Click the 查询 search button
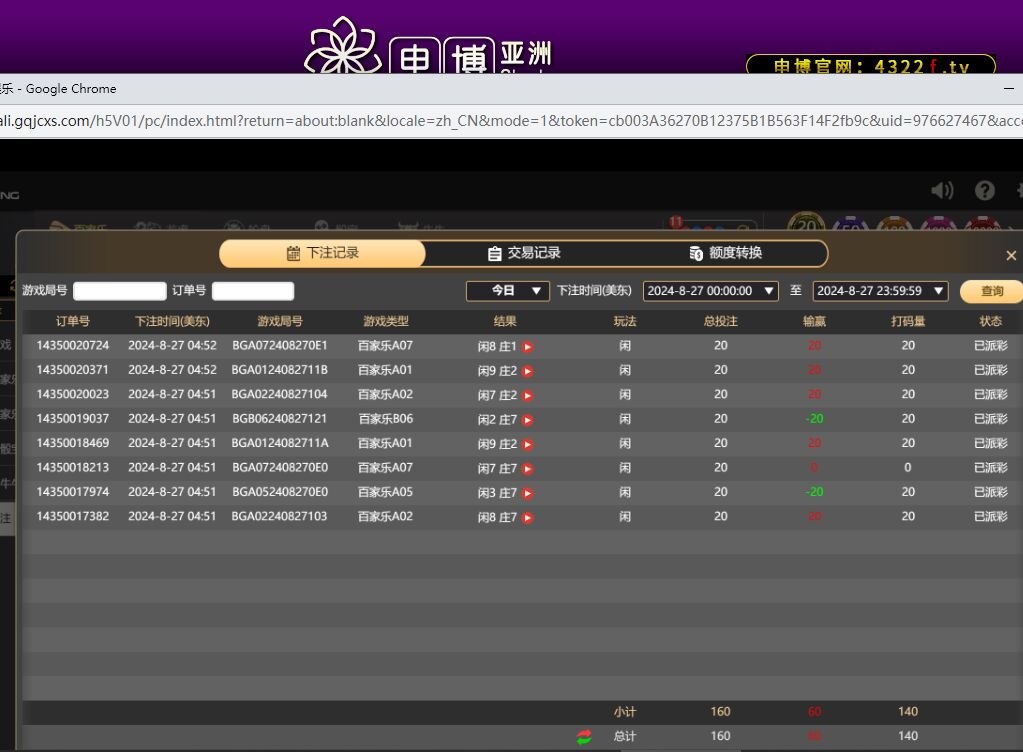 (991, 291)
